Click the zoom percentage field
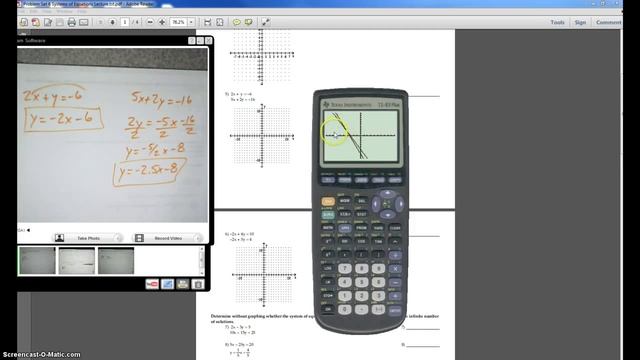 (x=178, y=22)
